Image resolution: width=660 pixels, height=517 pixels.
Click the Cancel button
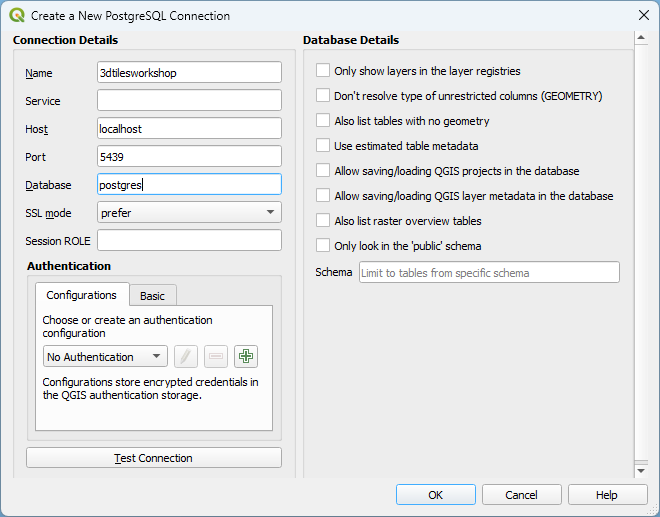coord(522,495)
